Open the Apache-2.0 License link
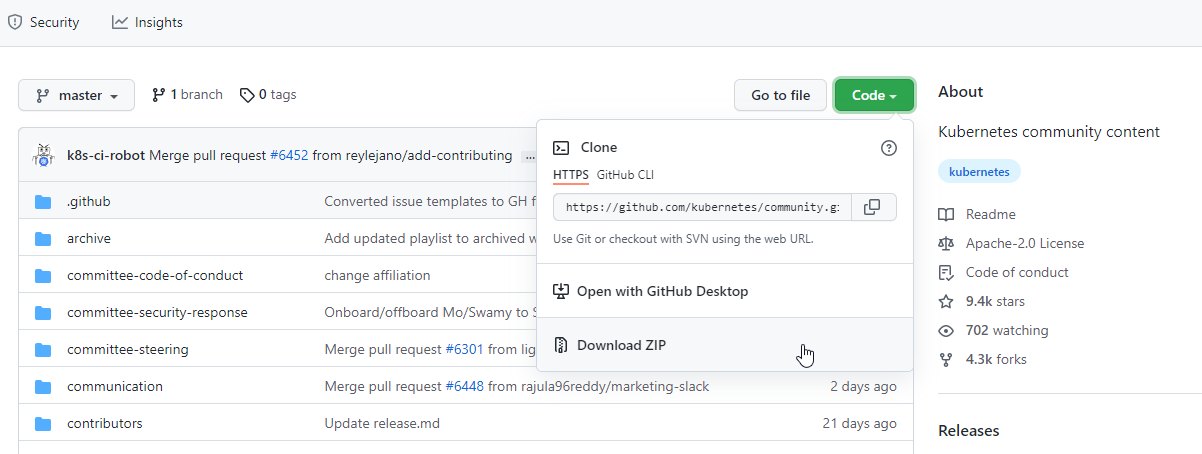The width and height of the screenshot is (1202, 454). 1025,243
